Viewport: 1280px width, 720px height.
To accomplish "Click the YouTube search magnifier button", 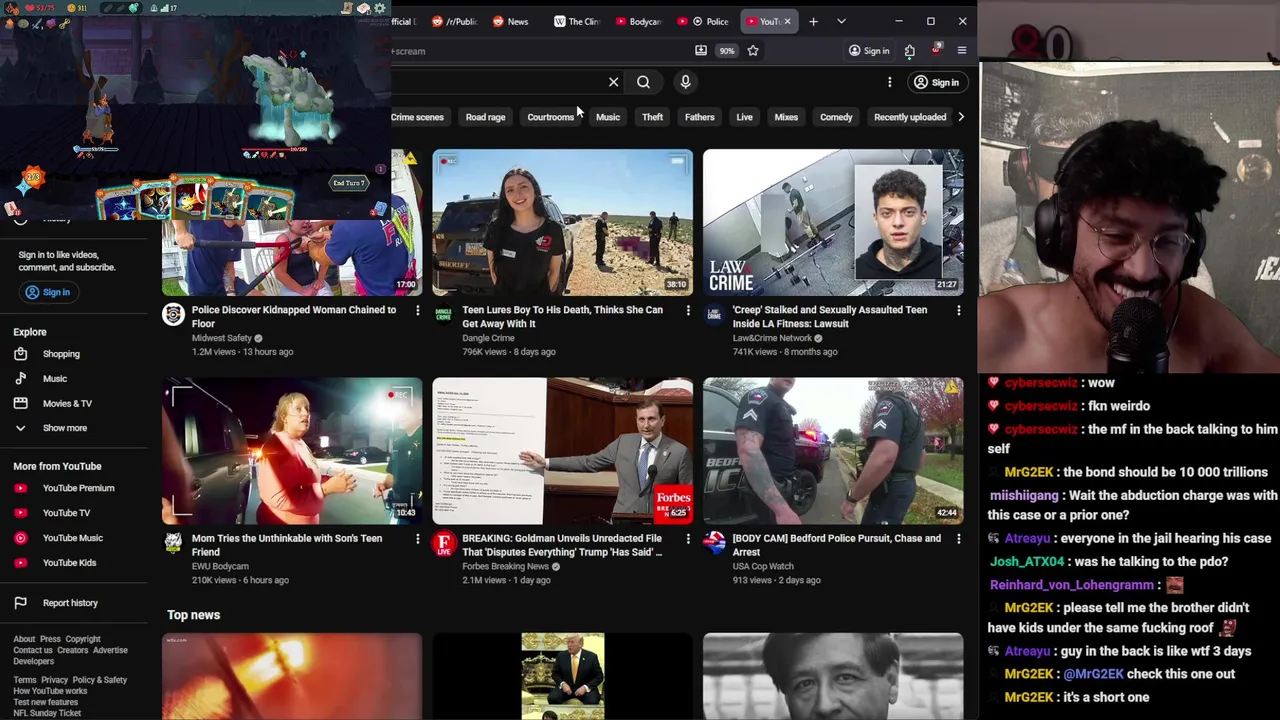I will click(x=643, y=82).
